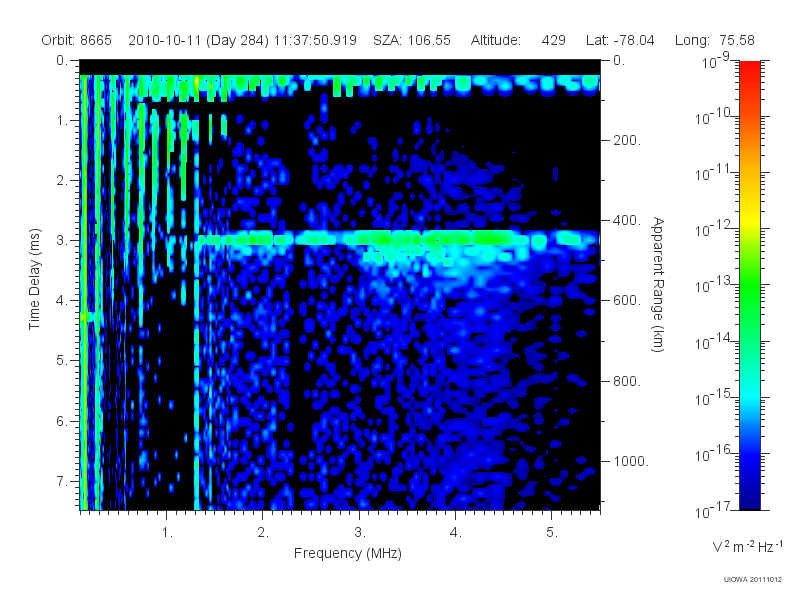800x600 pixels.
Task: Click the dark blue bottom of color bar
Action: click(749, 497)
